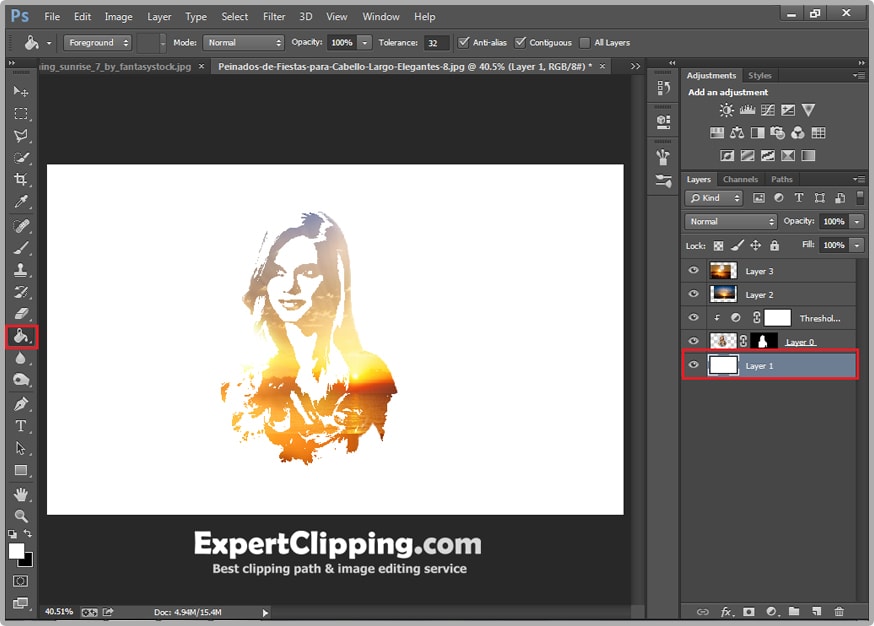Toggle the Anti-alias checkbox

[x=464, y=43]
